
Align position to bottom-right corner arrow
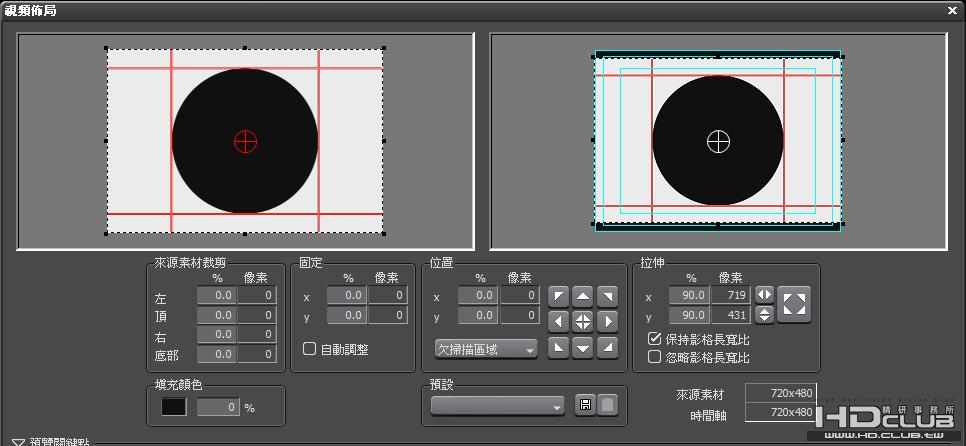tap(607, 347)
